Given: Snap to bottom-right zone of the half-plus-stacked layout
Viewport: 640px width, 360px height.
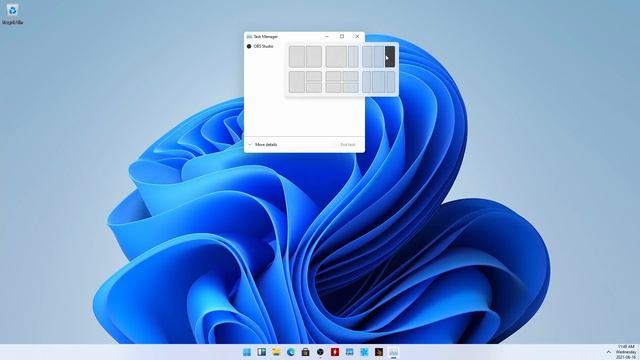Looking at the screenshot, I should tap(314, 88).
